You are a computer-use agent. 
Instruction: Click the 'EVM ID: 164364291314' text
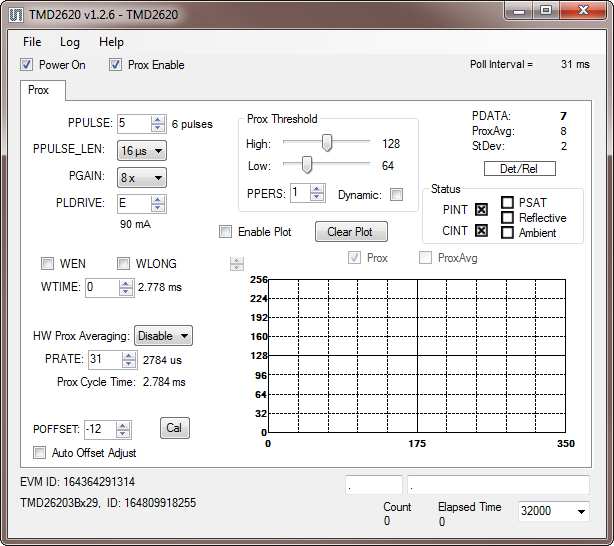78,482
